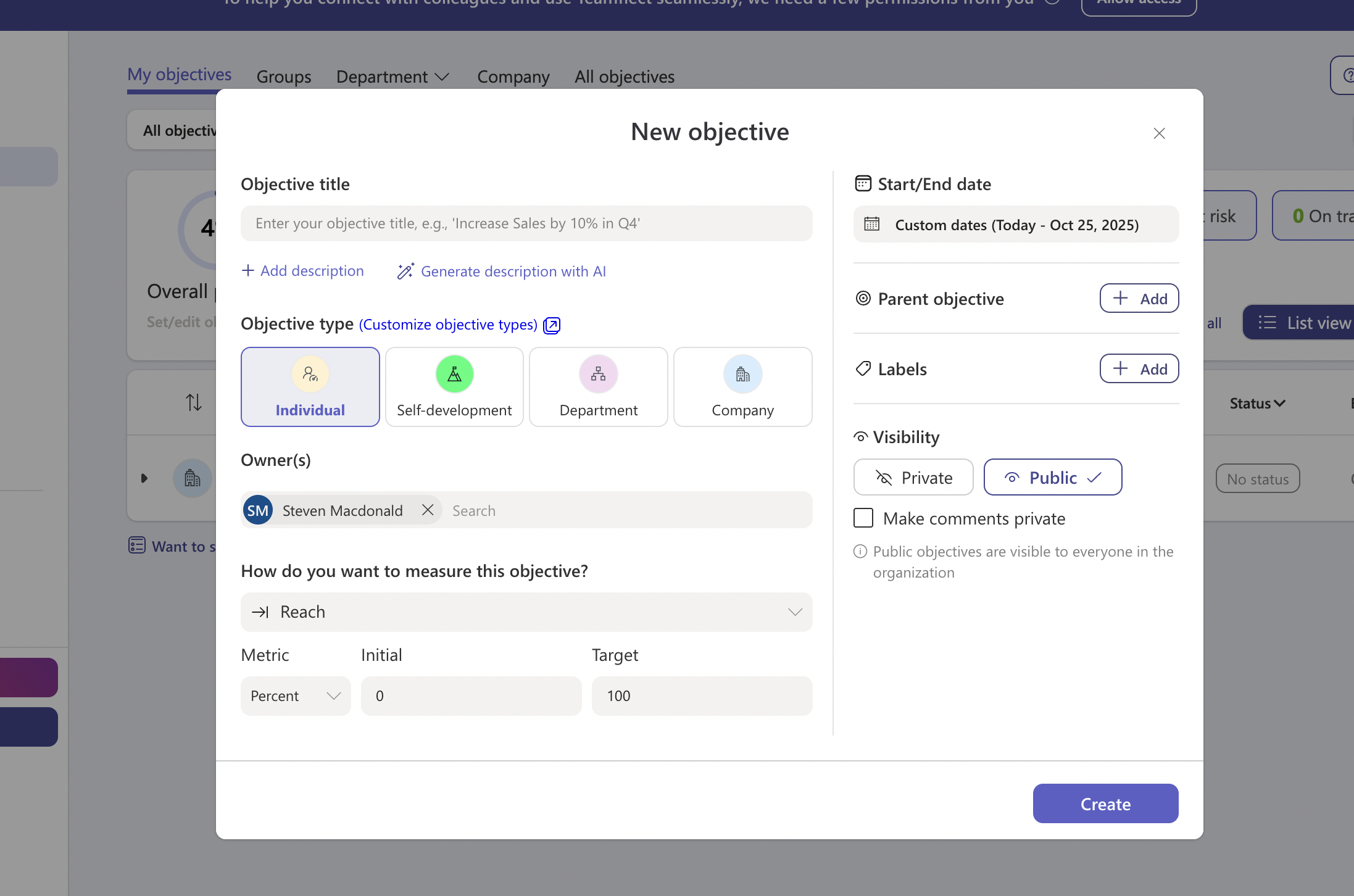Select Company objective type
The width and height of the screenshot is (1354, 896).
(x=743, y=387)
